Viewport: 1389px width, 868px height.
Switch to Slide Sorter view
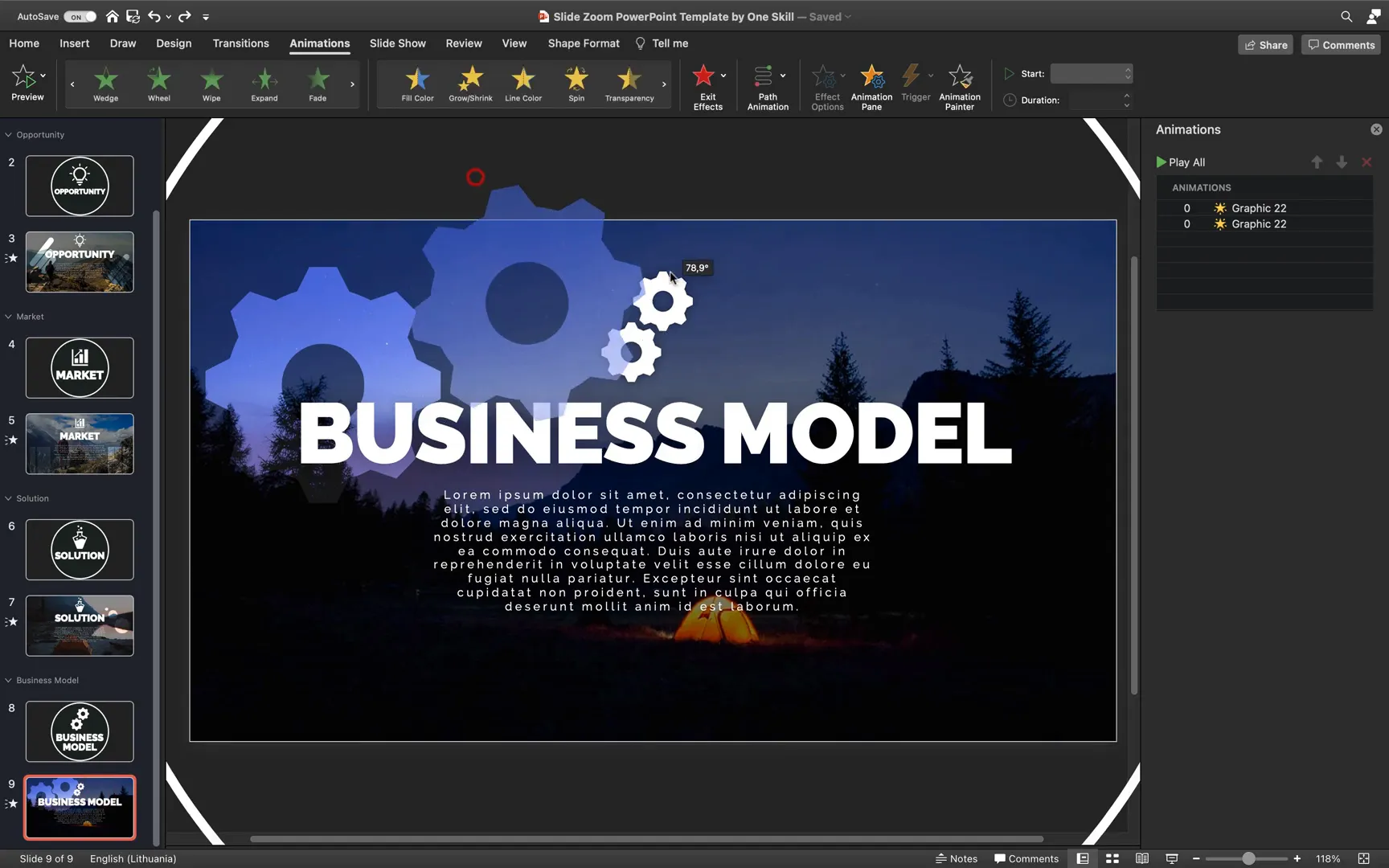1112,858
